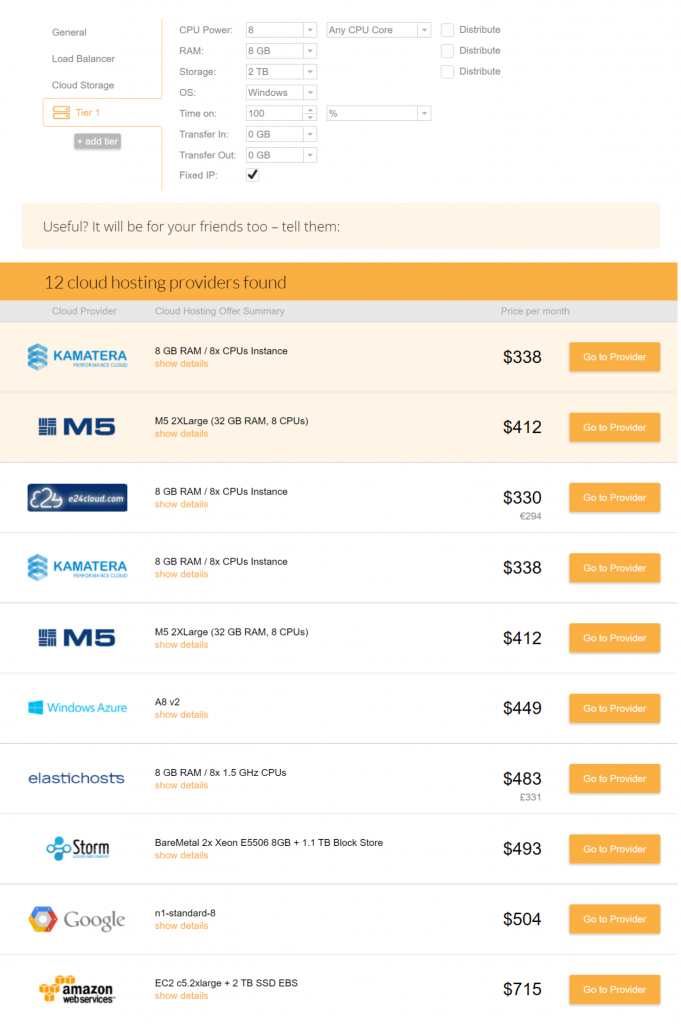Uncheck the Fixed IP checkbox
Screen dimensions: 681x1024
tap(253, 175)
